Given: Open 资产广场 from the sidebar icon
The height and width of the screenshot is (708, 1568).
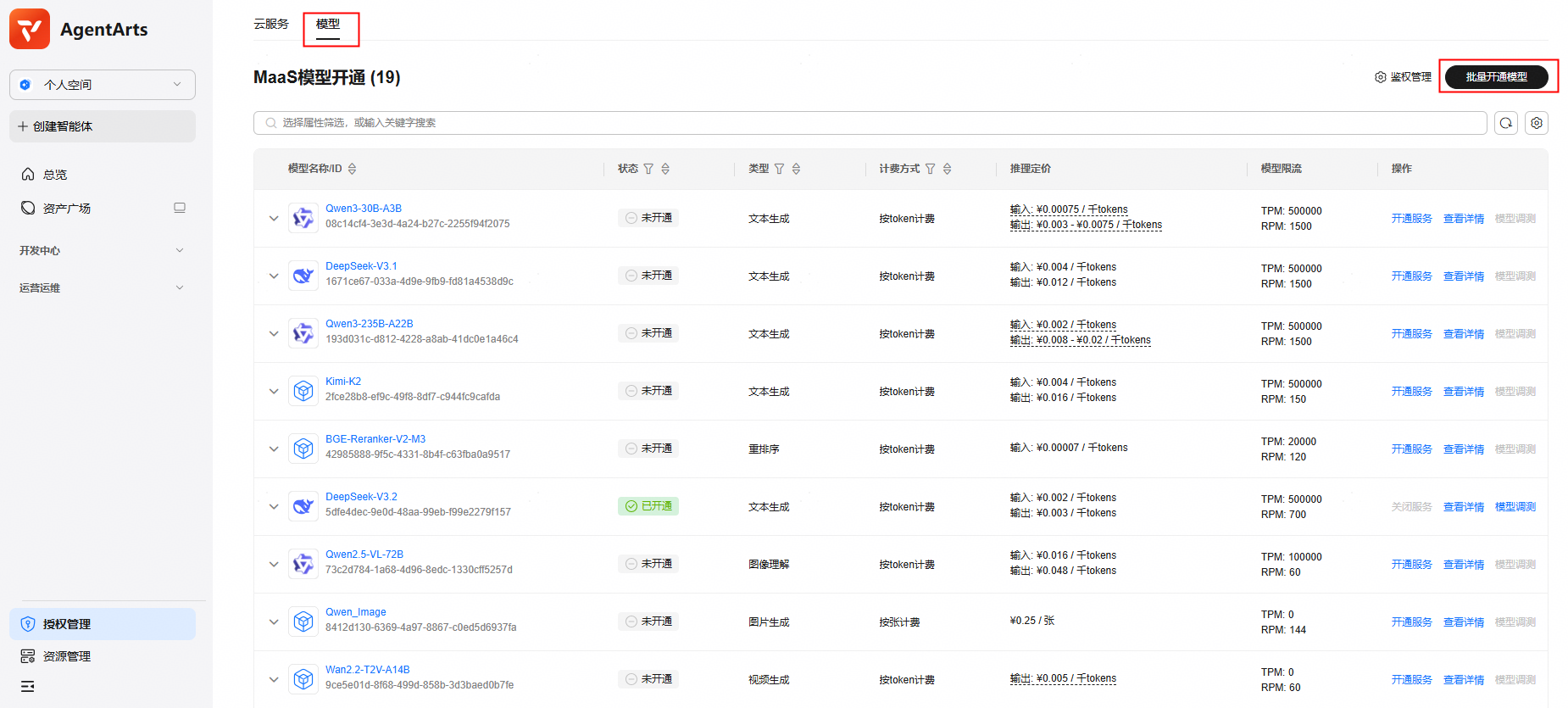Looking at the screenshot, I should click(28, 208).
